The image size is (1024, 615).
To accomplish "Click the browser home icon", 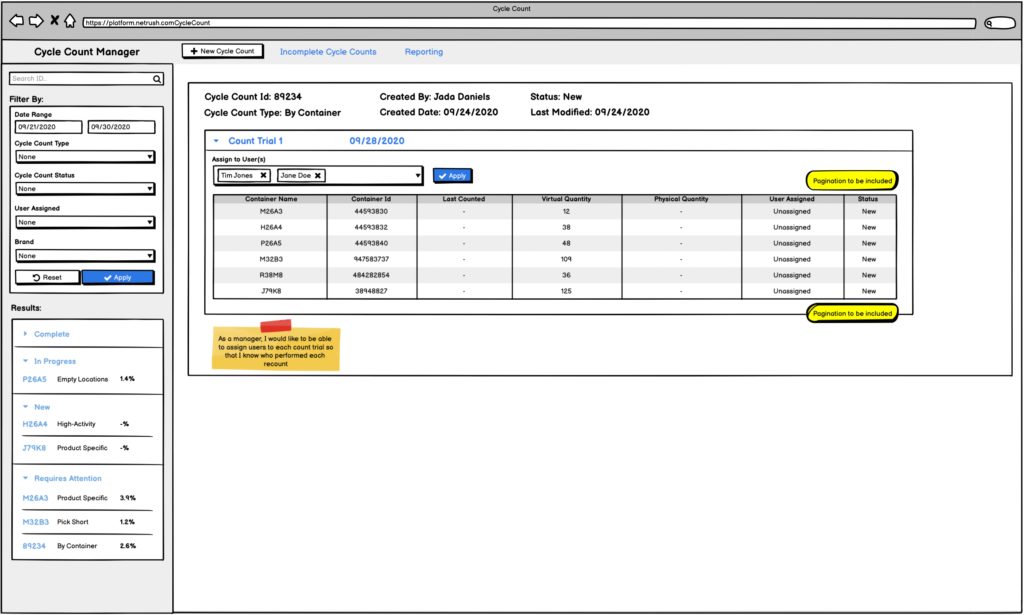I will tap(70, 20).
